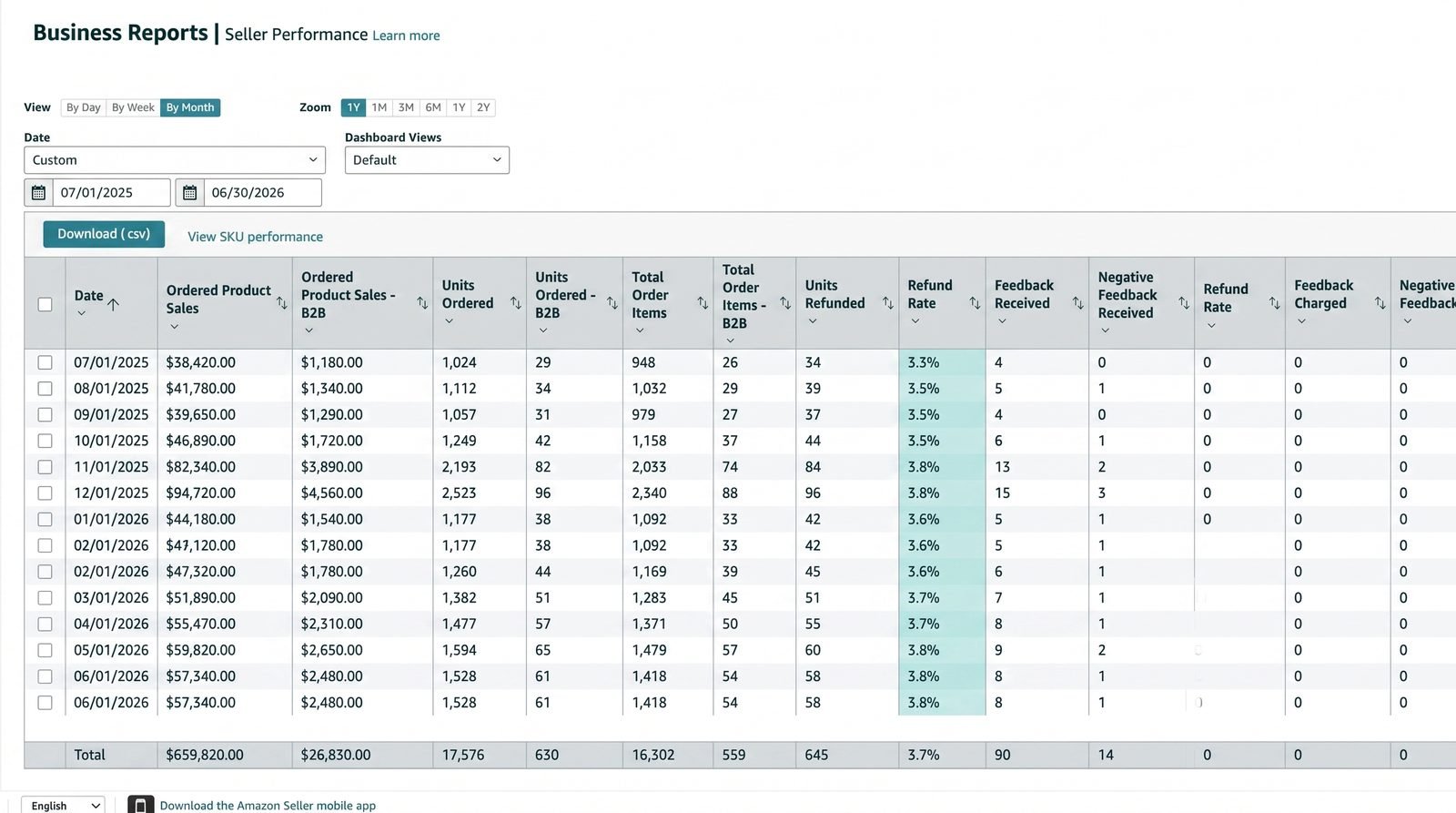Expand the Date column header chevron
Viewport: 1456px width, 813px height.
tap(82, 314)
